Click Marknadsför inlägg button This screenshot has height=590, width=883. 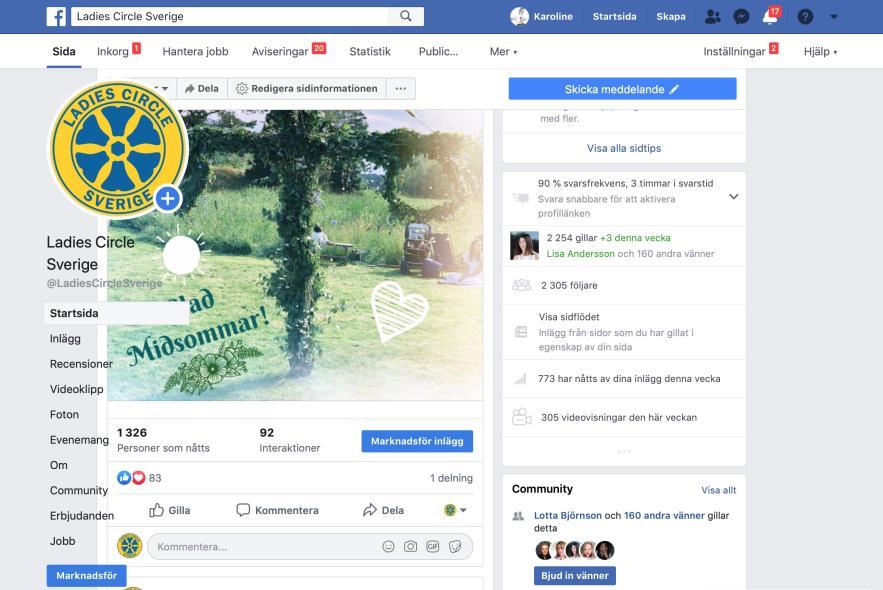[x=417, y=441]
